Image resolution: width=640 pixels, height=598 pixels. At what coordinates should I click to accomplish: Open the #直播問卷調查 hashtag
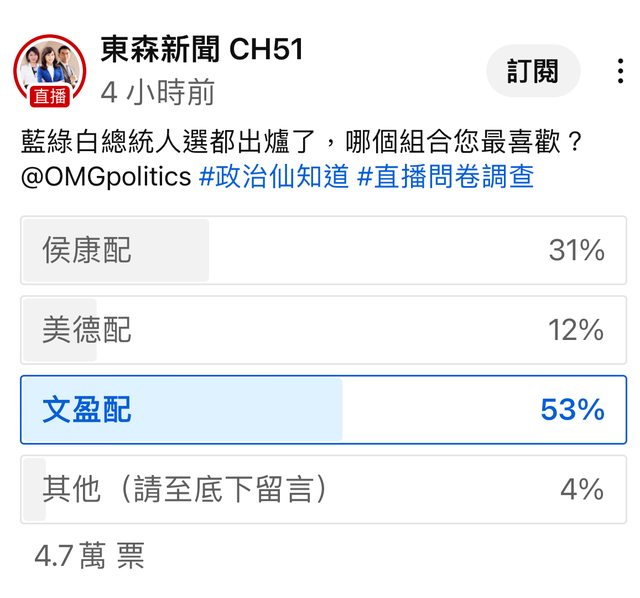[445, 177]
